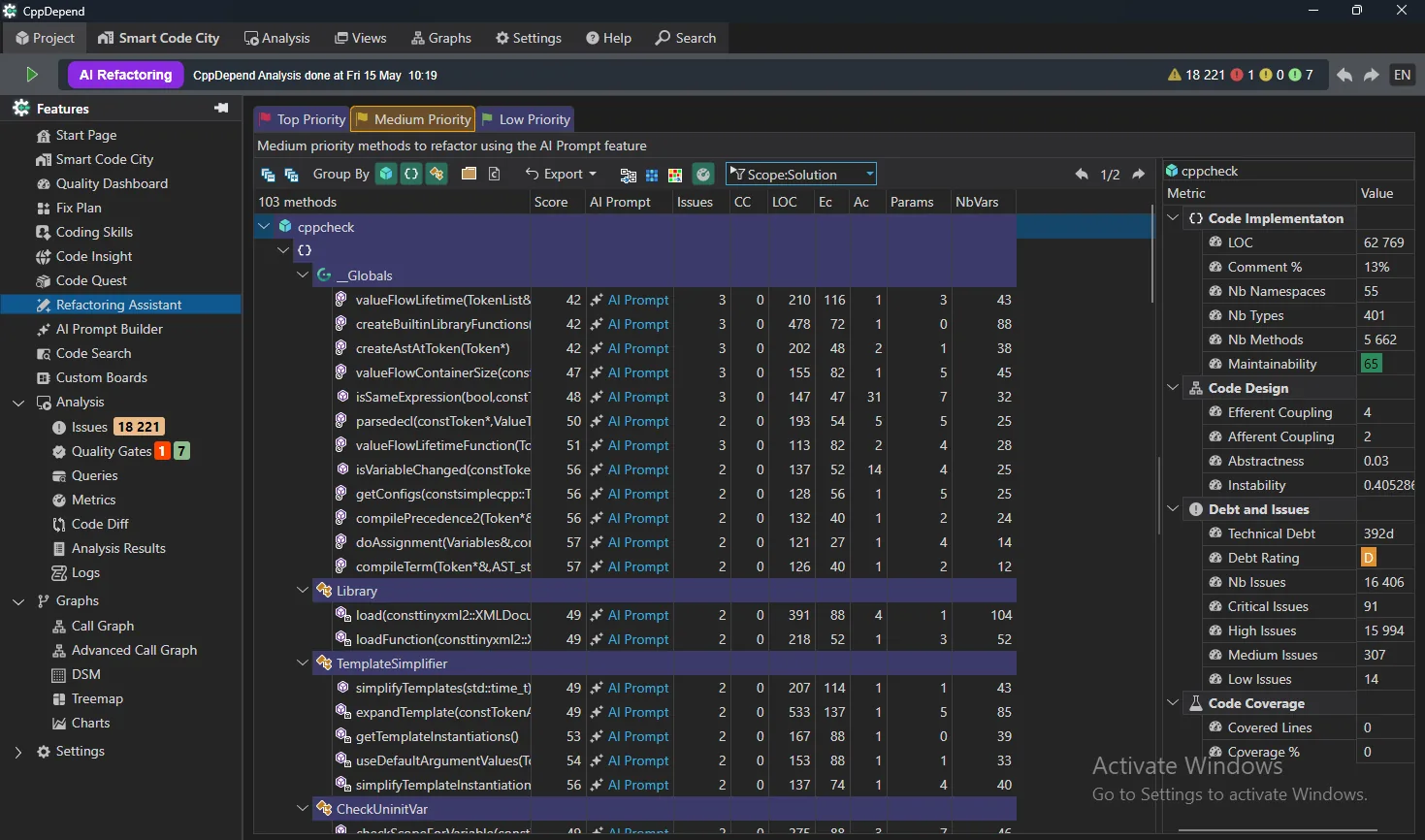Toggle Group By project cube icon
This screenshot has height=840, width=1425.
tap(386, 174)
